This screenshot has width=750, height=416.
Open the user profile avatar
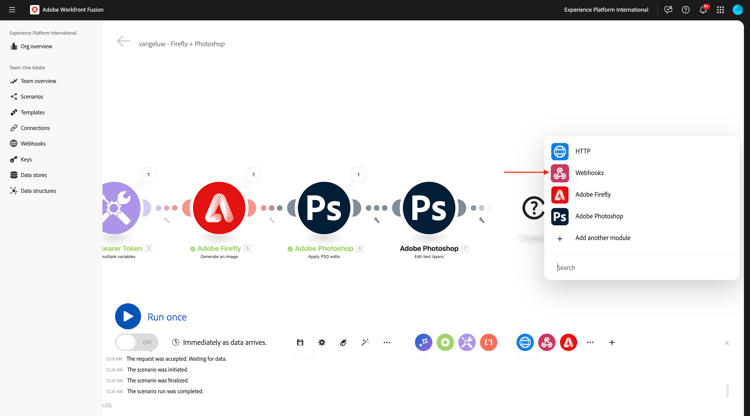tap(738, 10)
